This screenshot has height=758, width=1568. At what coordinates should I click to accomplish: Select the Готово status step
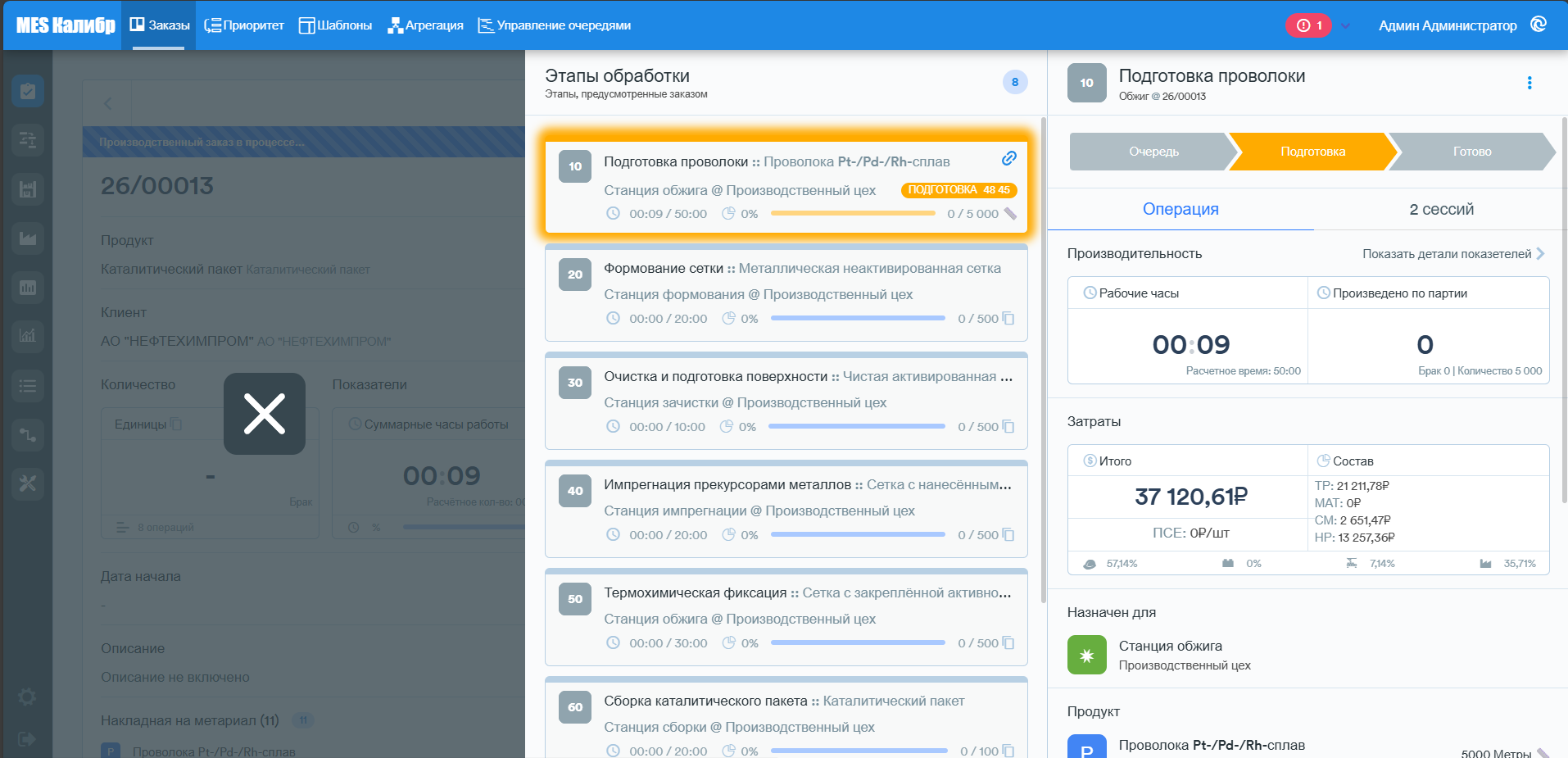coord(1472,152)
